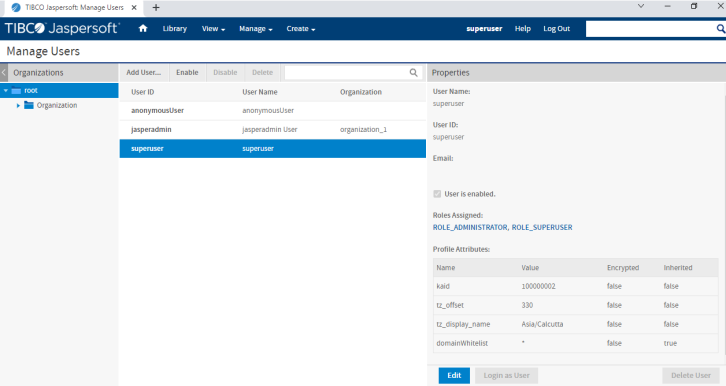Click the Organization folder icon

[29, 105]
